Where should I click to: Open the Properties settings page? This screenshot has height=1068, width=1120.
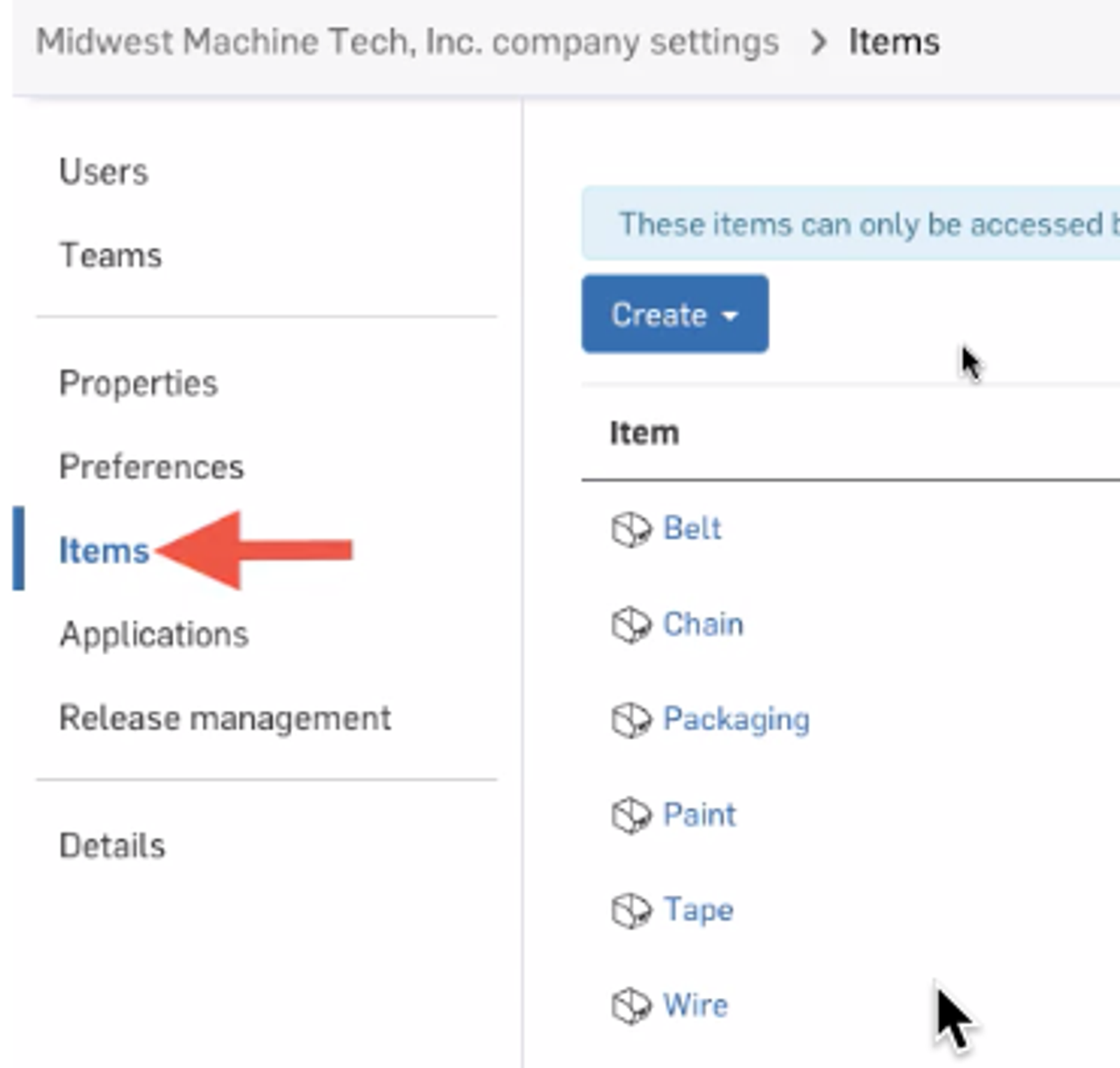tap(137, 382)
